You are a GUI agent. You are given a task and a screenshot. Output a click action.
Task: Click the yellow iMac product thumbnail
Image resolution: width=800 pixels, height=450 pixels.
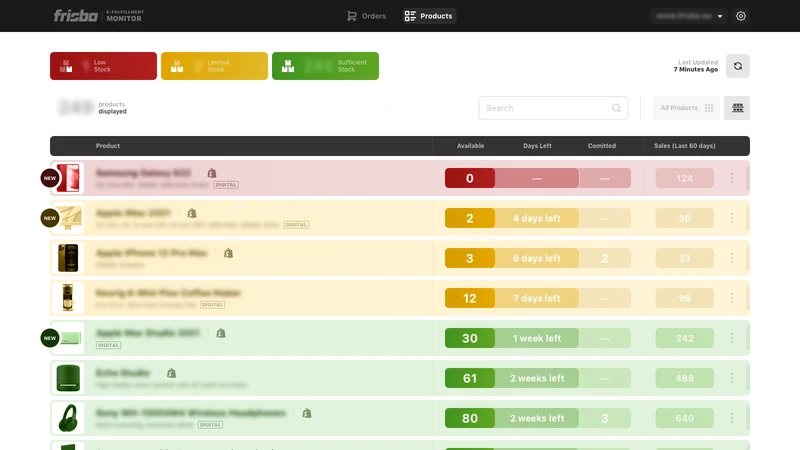[x=68, y=218]
